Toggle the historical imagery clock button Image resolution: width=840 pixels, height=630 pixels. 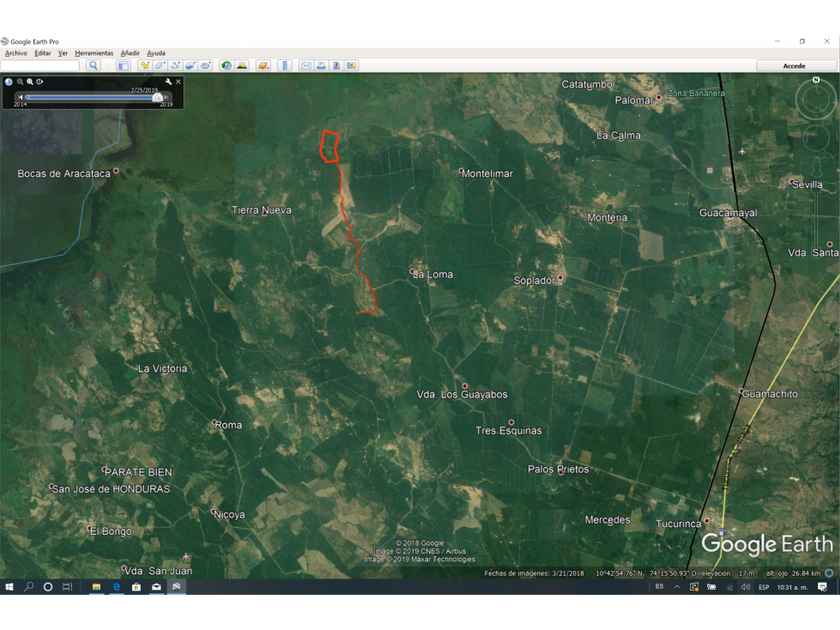pos(227,65)
